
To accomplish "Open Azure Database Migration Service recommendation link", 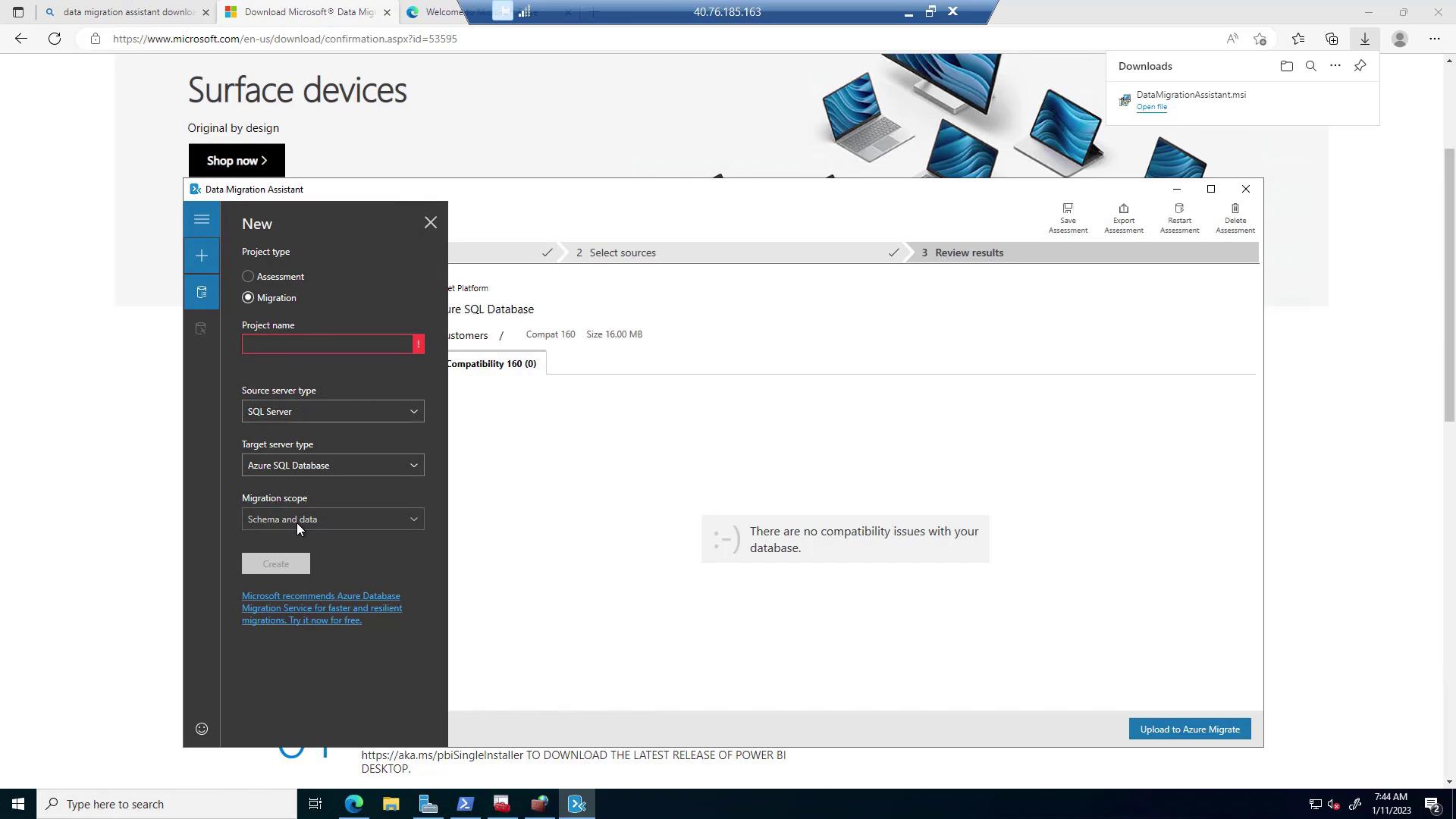I will [322, 608].
